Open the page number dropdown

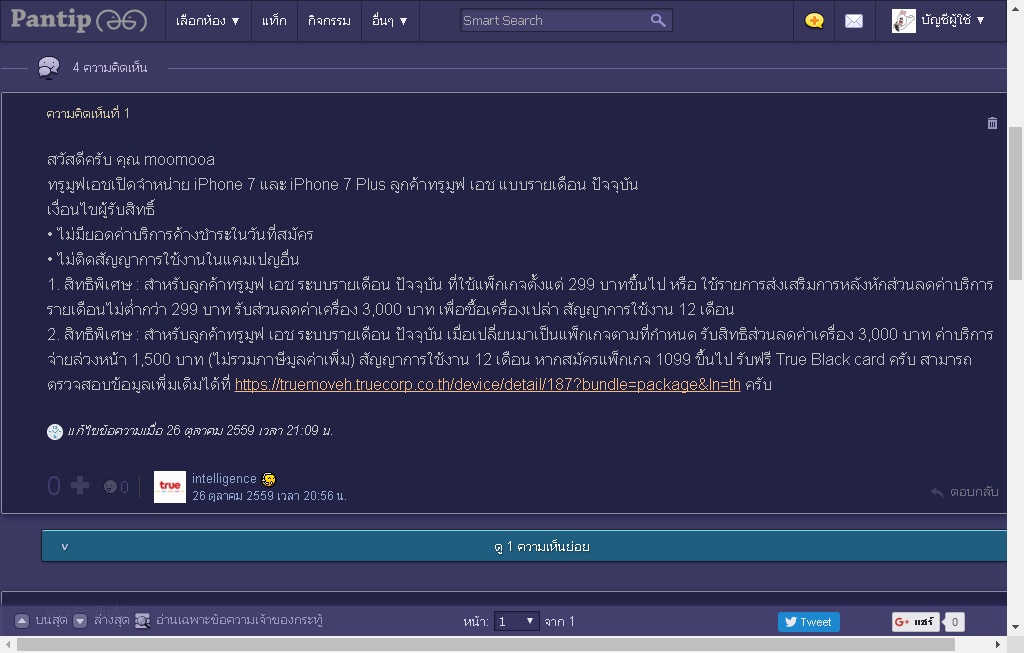coord(516,621)
